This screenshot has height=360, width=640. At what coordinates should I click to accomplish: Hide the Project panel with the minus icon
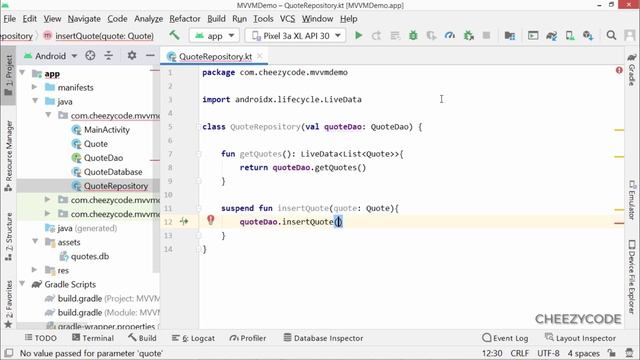point(150,55)
